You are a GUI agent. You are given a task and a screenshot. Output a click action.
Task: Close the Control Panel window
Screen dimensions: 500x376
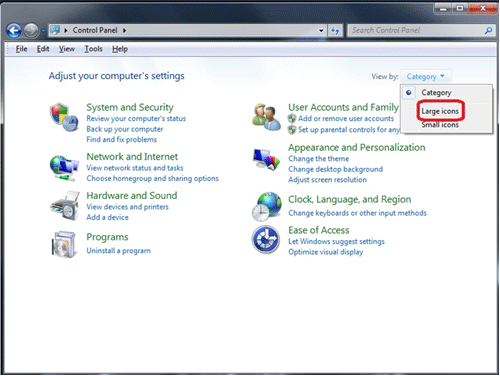(x=482, y=8)
